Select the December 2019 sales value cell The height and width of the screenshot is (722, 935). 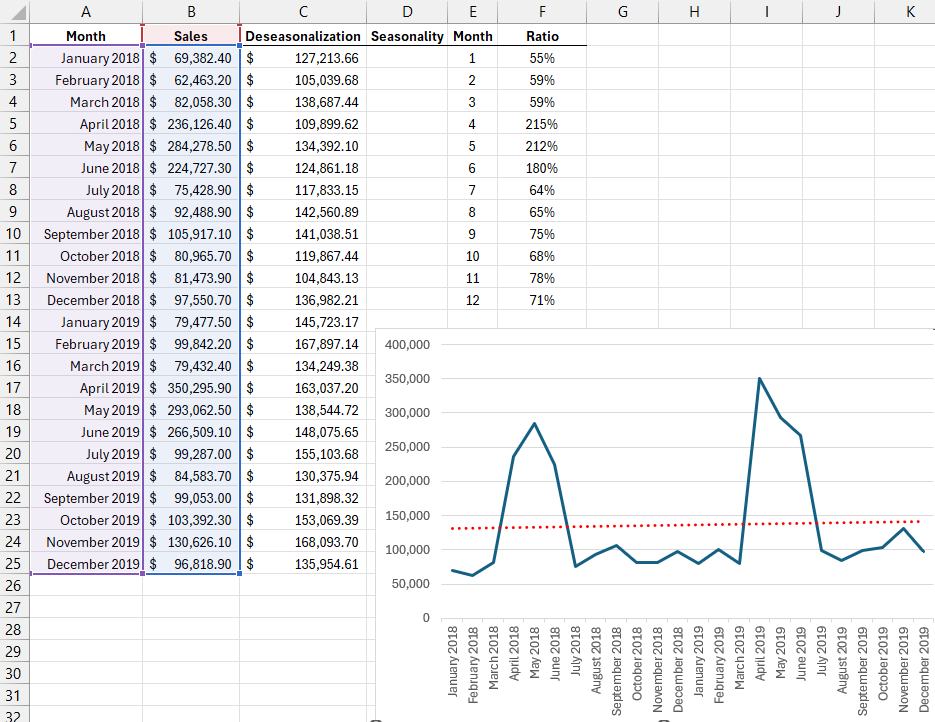pos(190,564)
